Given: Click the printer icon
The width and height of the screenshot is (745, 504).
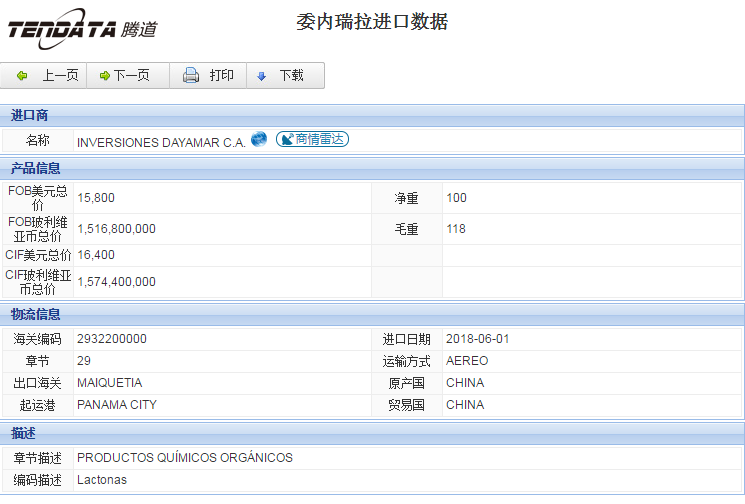Looking at the screenshot, I should (x=191, y=76).
